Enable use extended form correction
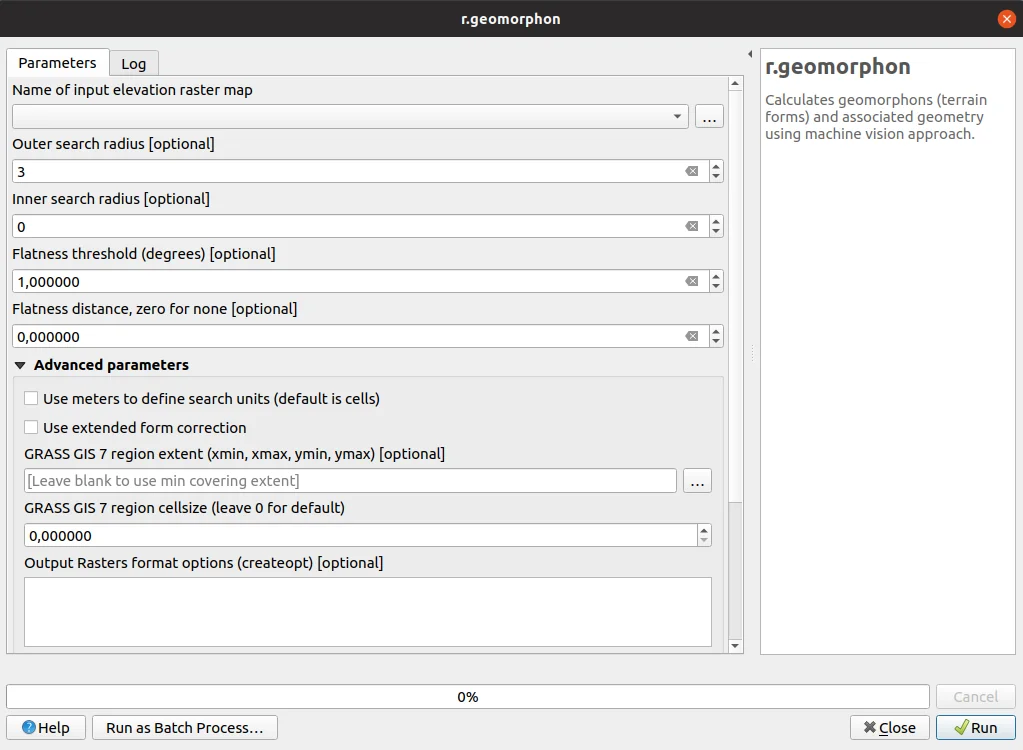The width and height of the screenshot is (1023, 750). pyautogui.click(x=31, y=428)
